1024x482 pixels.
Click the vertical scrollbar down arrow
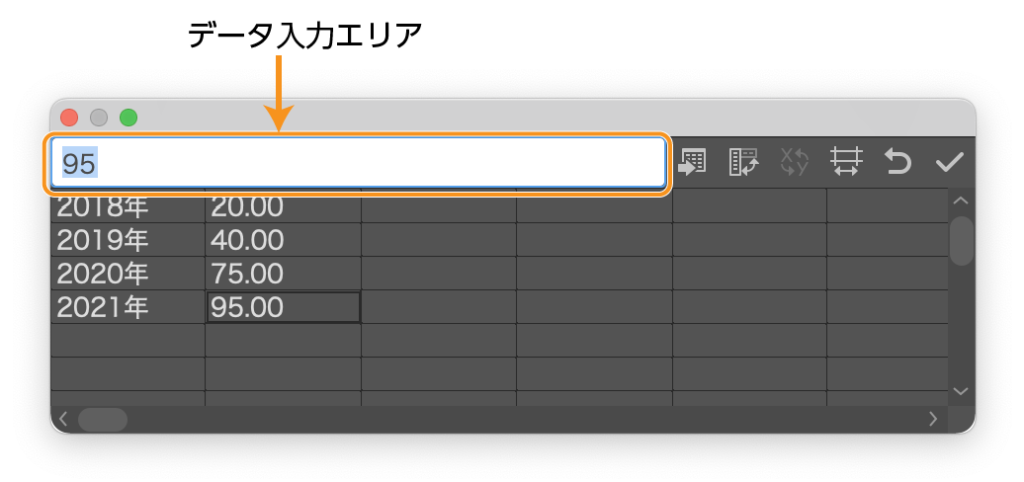(x=961, y=391)
